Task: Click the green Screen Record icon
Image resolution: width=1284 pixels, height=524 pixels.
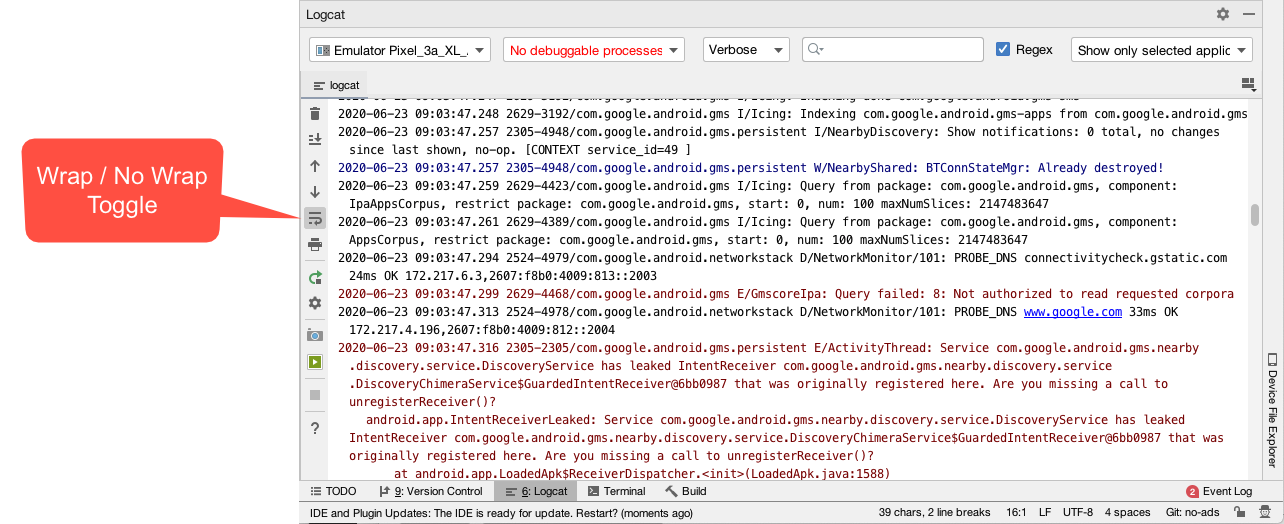Action: point(315,362)
